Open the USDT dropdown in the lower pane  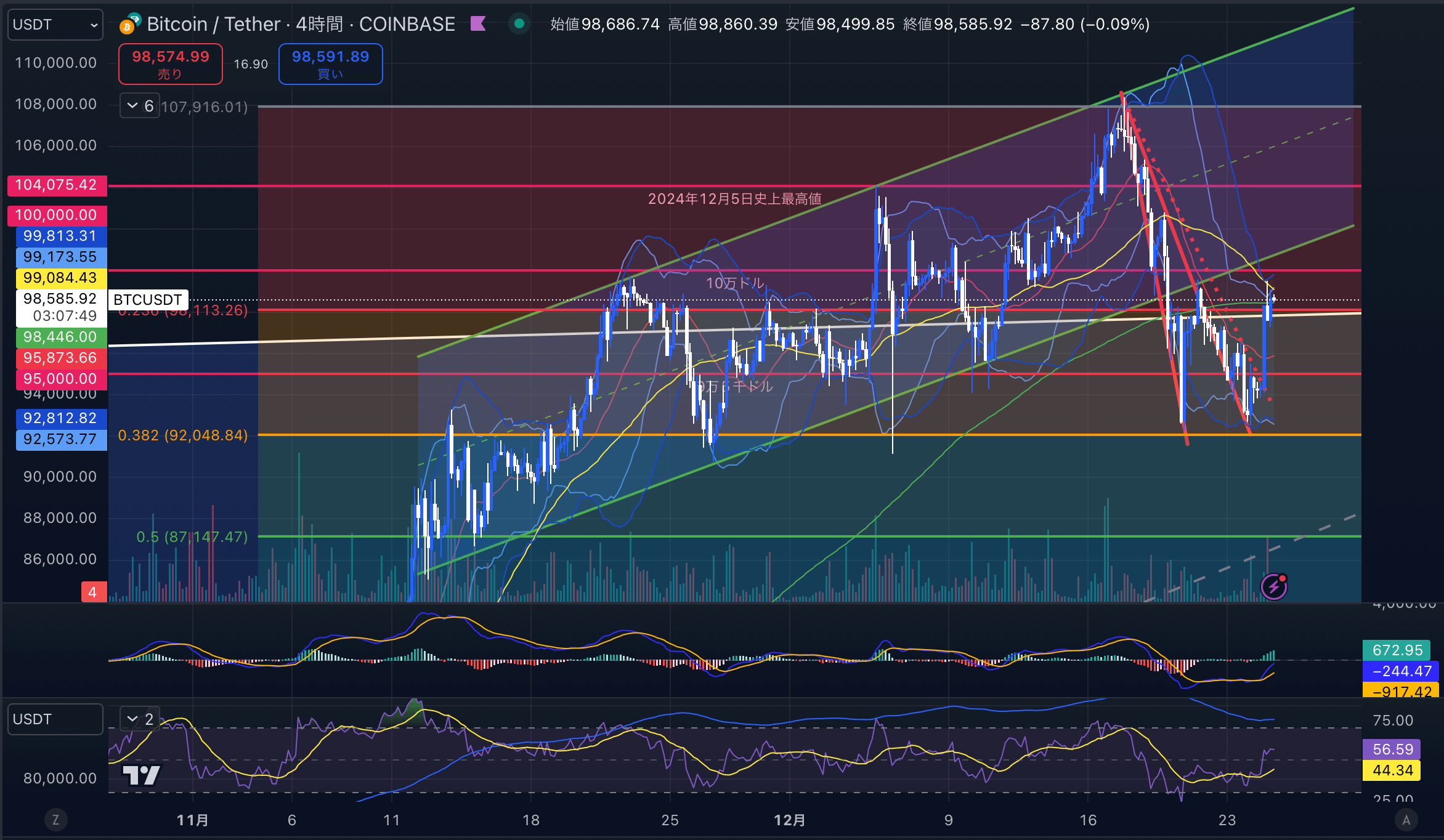[x=55, y=719]
